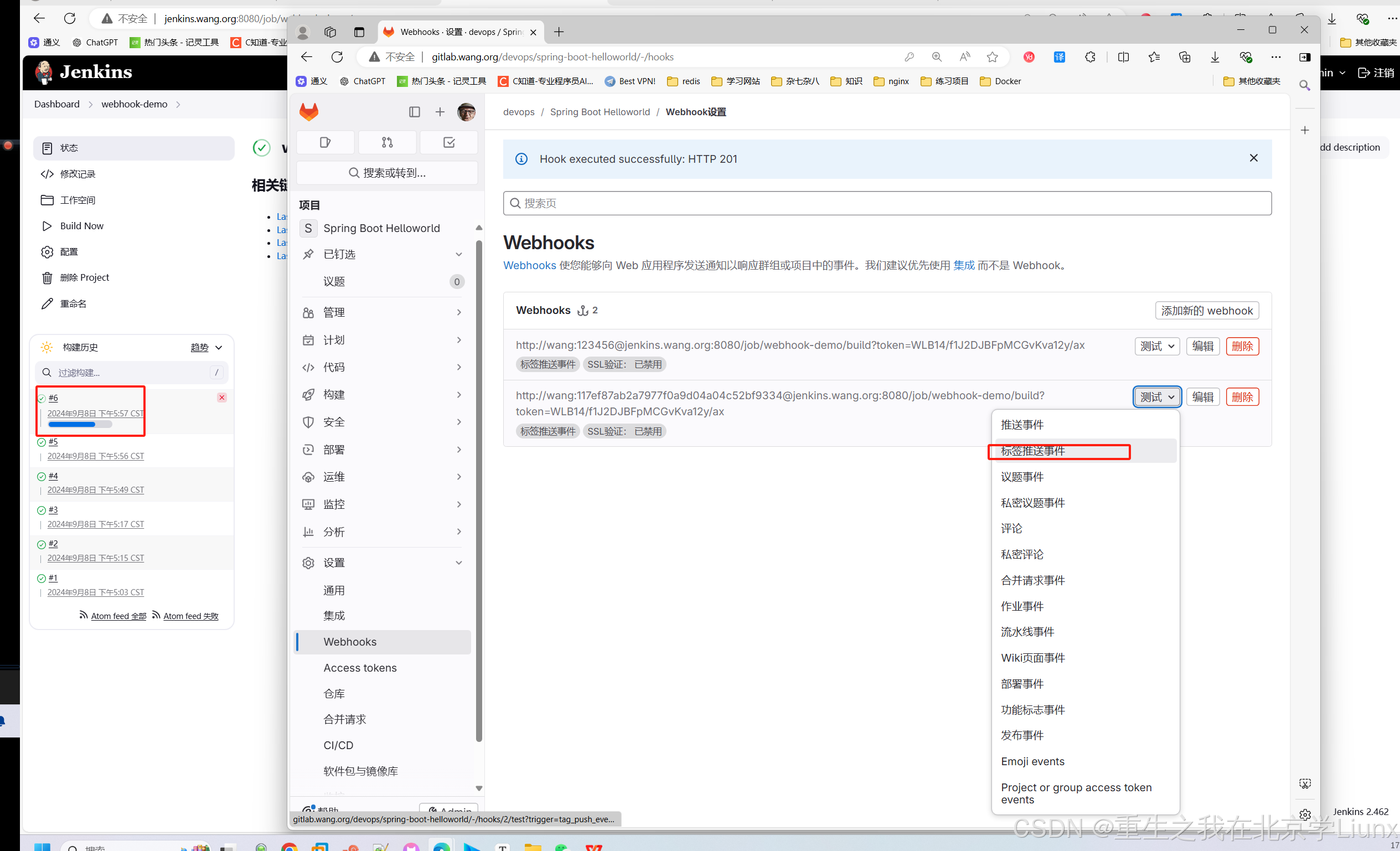The image size is (1400, 851).
Task: Select 流水线事件 from the test dropdown
Action: pyautogui.click(x=1085, y=632)
